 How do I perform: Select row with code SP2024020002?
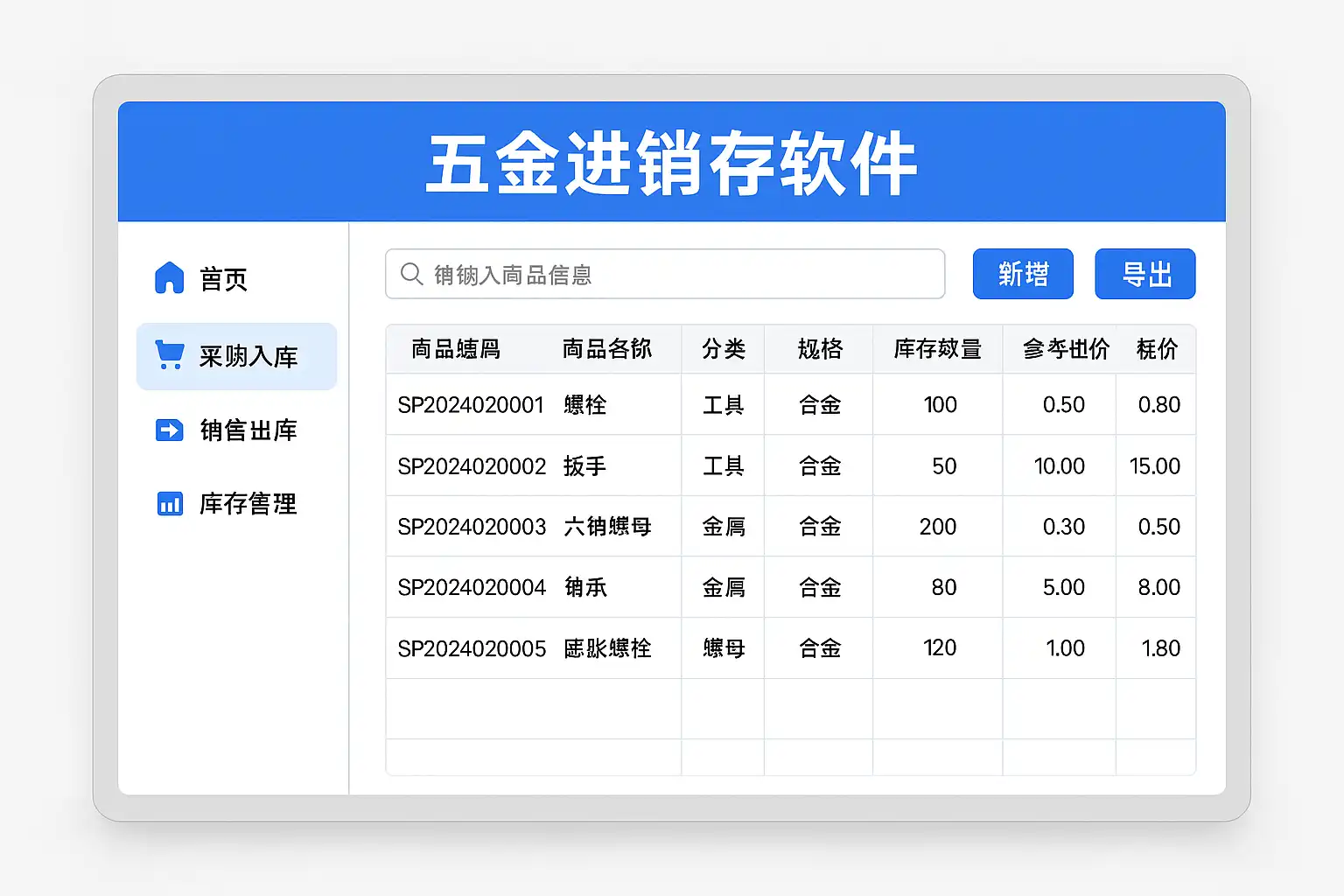pyautogui.click(x=472, y=466)
